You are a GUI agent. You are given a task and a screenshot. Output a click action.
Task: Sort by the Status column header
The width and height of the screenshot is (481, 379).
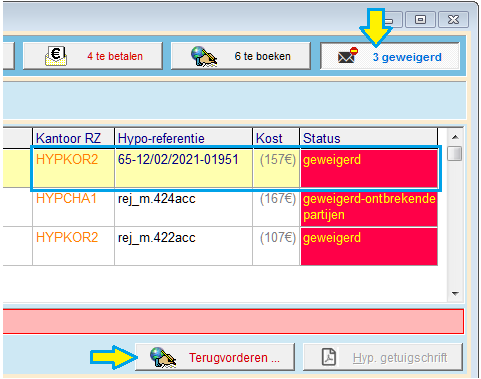click(x=368, y=138)
